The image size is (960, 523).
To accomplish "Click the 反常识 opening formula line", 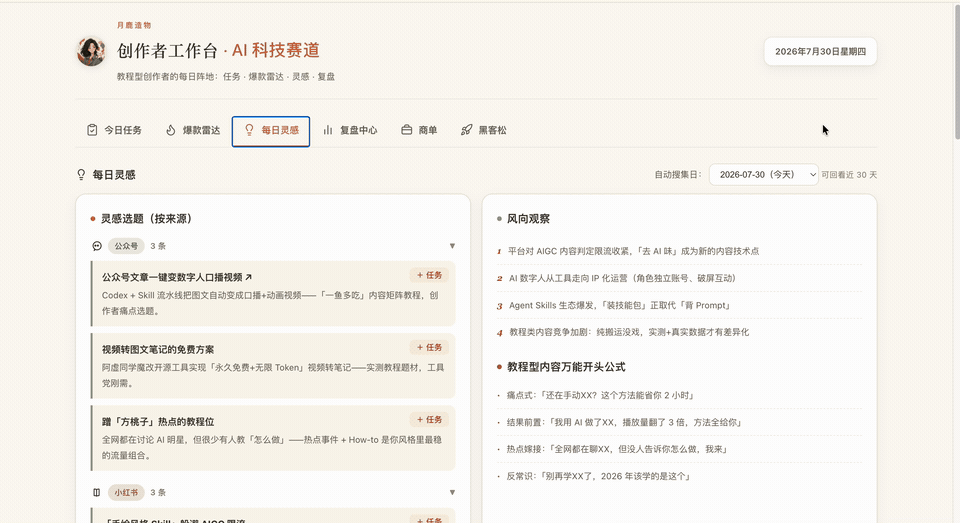I will click(x=679, y=476).
